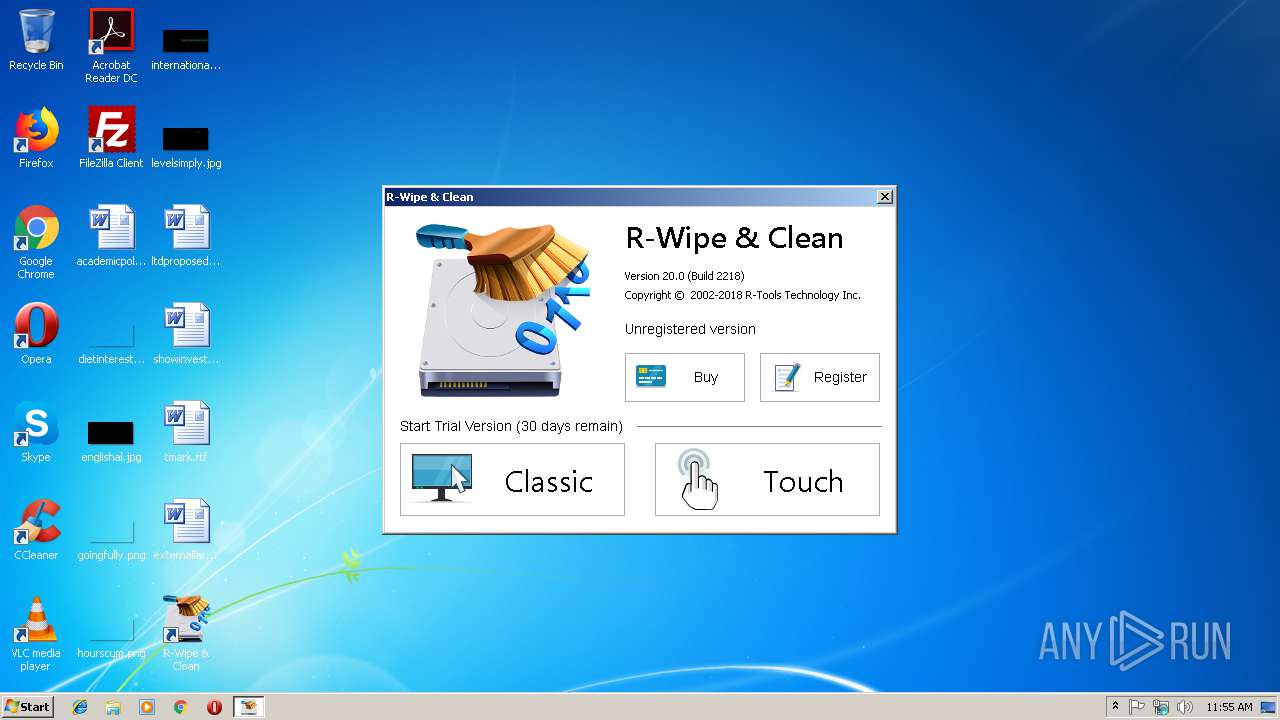Open Acrobat Reader DC shortcut

pyautogui.click(x=111, y=46)
